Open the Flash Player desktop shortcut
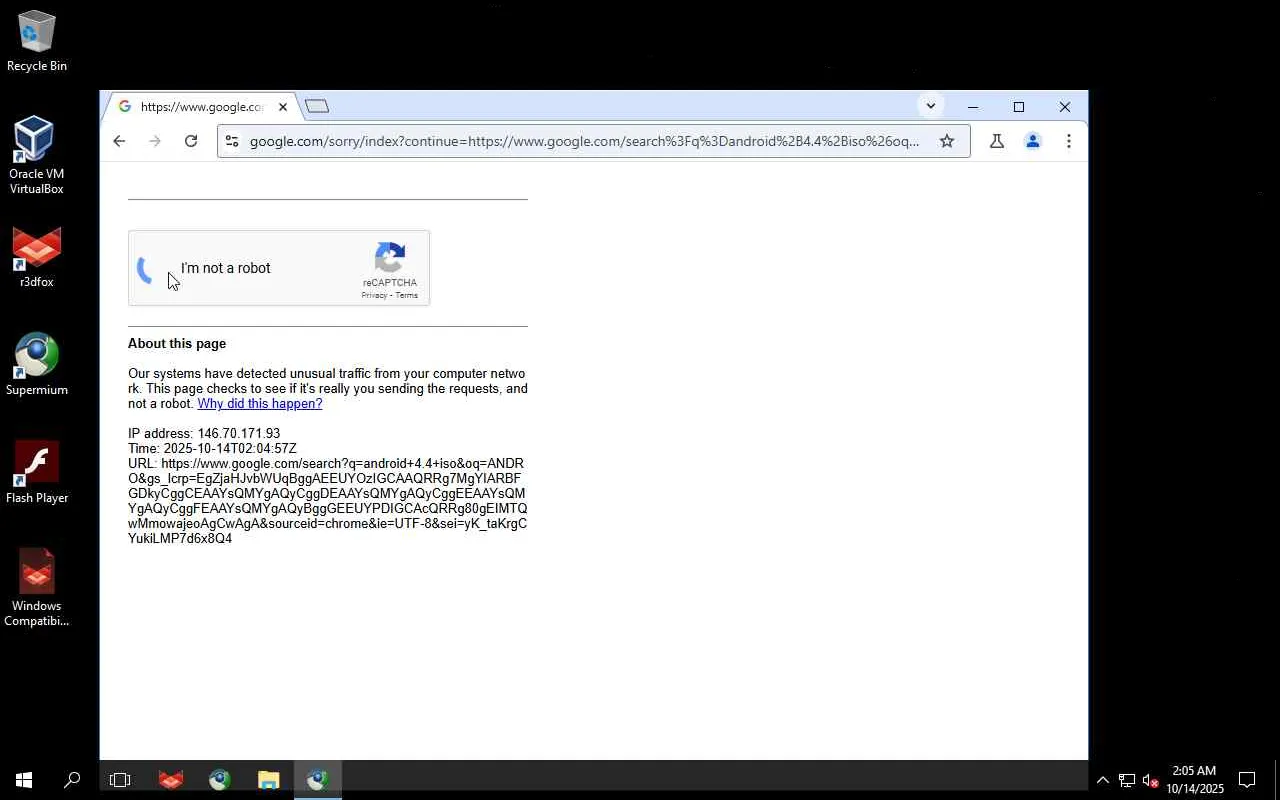 coord(37,473)
